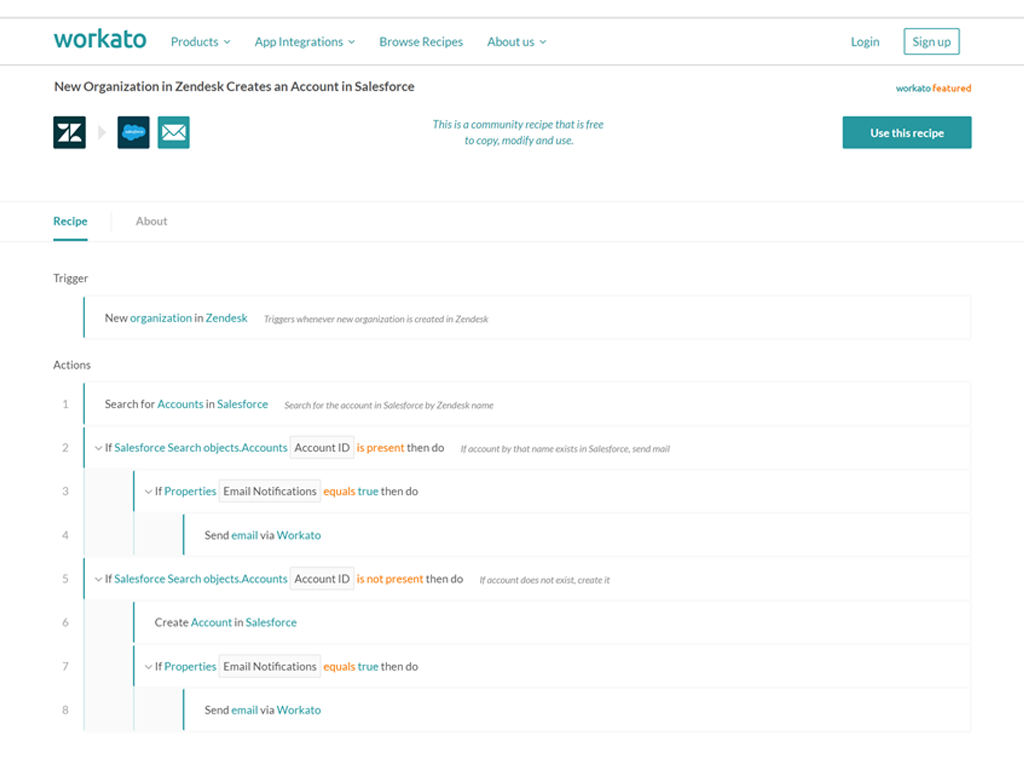1024x768 pixels.
Task: Collapse step 7 Email Notifications condition
Action: (148, 667)
